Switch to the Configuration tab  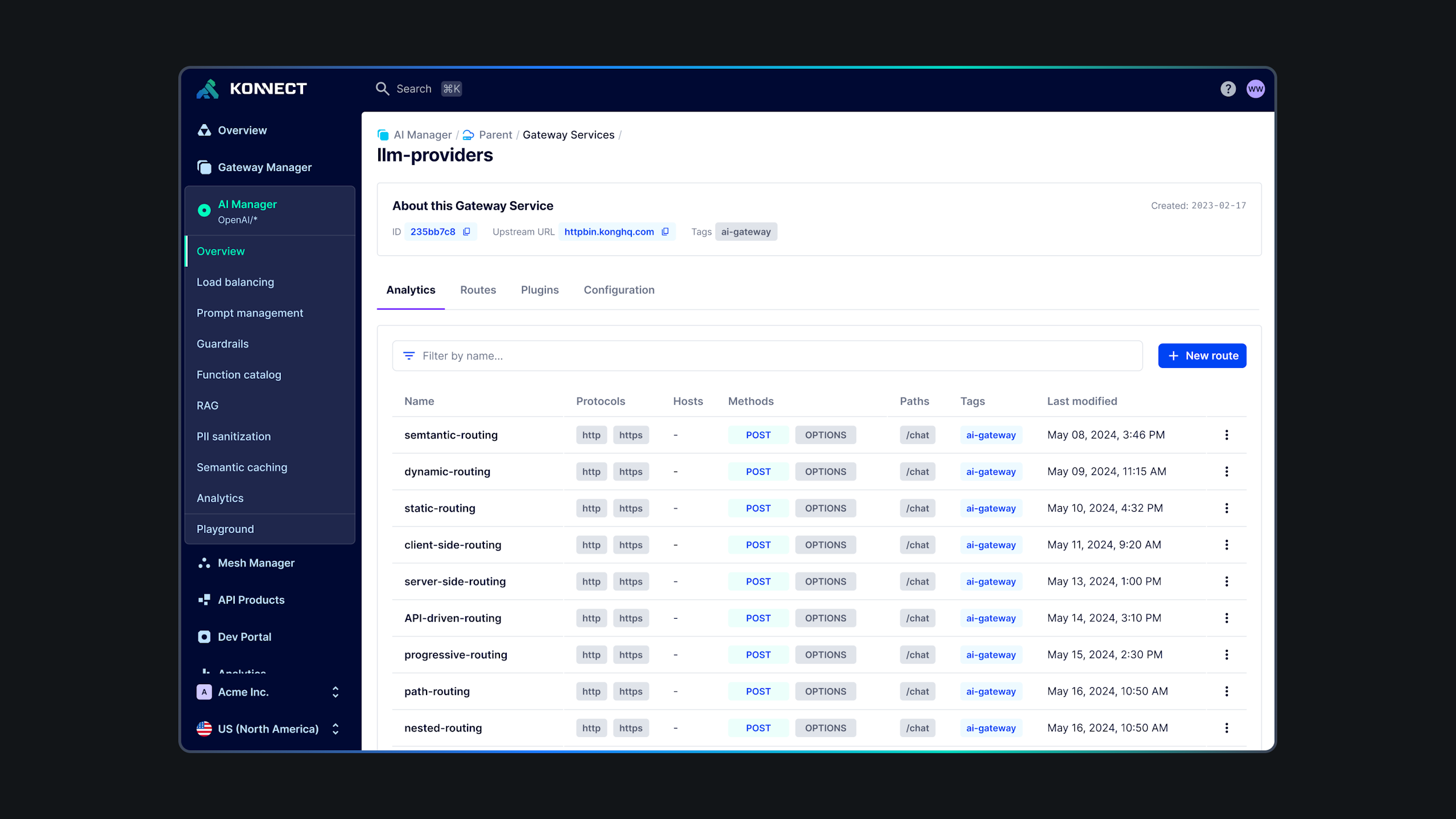pos(619,290)
